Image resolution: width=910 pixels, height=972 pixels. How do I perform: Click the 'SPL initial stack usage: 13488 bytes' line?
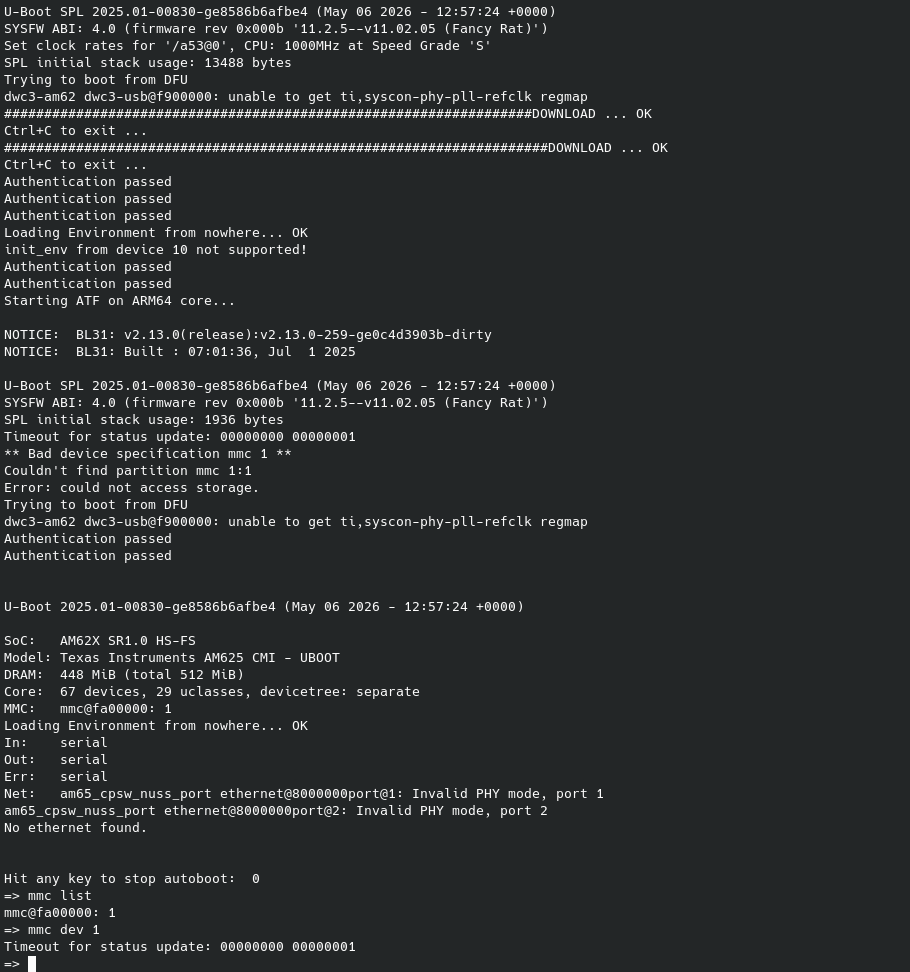point(148,63)
